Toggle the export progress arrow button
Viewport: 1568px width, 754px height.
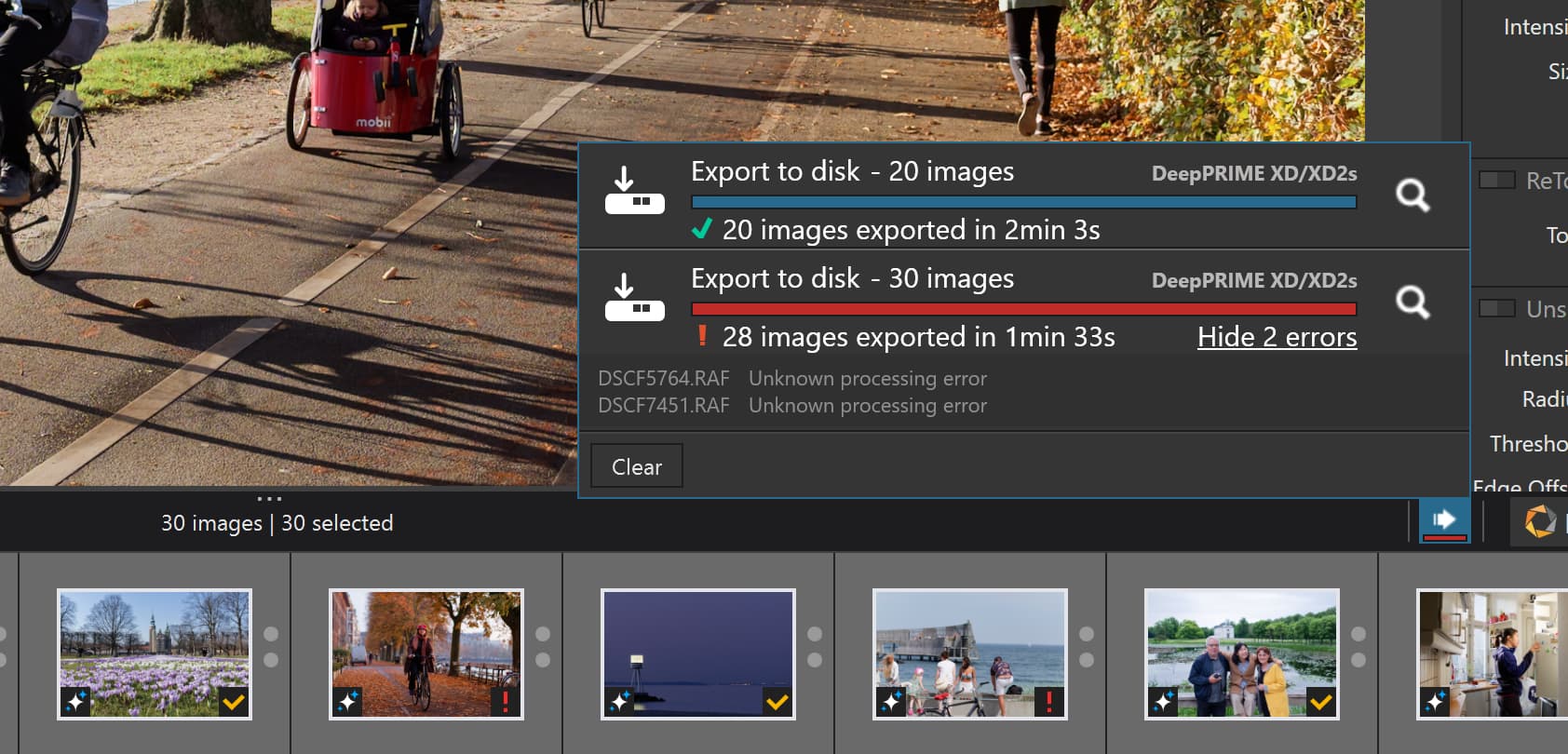coord(1443,520)
